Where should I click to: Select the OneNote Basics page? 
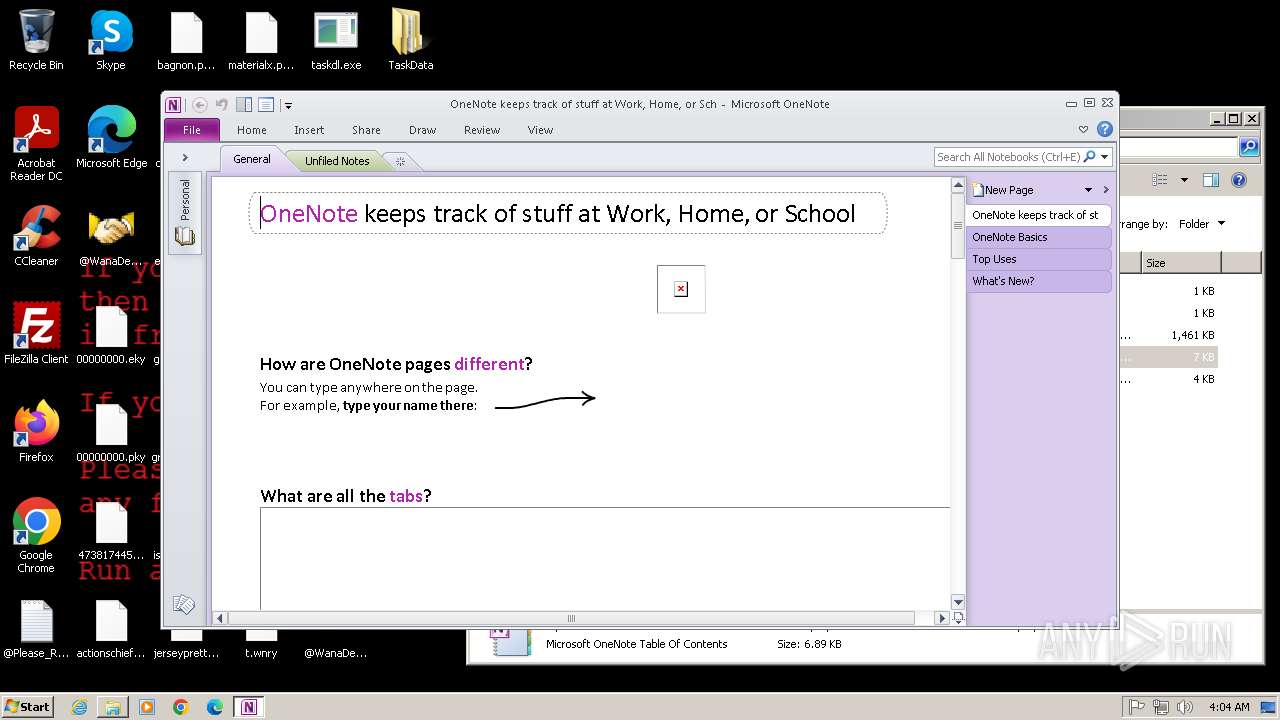pyautogui.click(x=1039, y=237)
